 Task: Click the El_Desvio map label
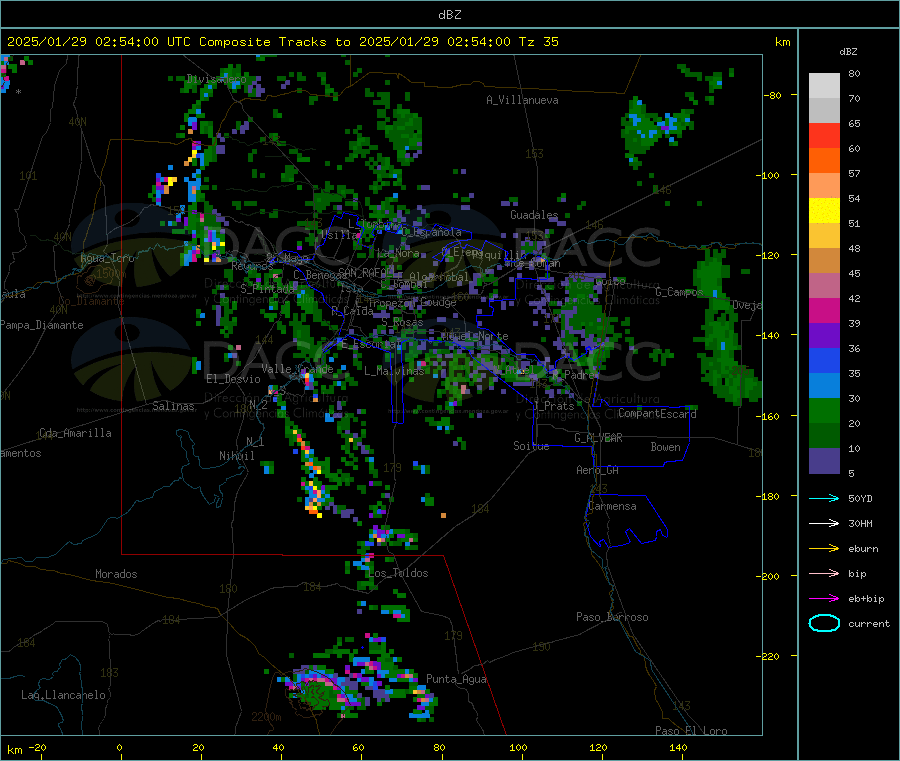[x=233, y=379]
